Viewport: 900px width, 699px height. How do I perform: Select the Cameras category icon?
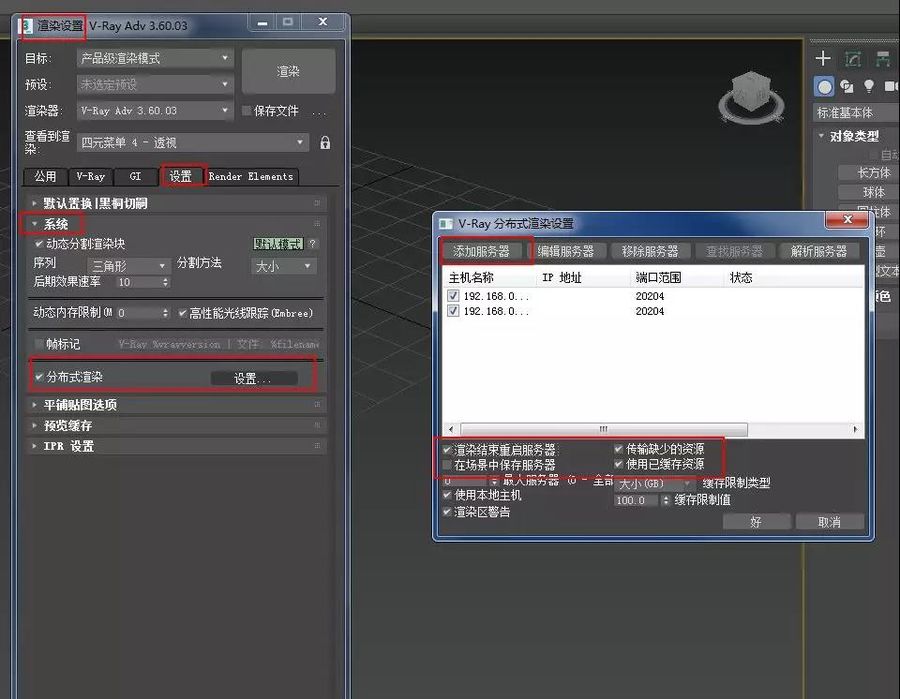[x=891, y=87]
